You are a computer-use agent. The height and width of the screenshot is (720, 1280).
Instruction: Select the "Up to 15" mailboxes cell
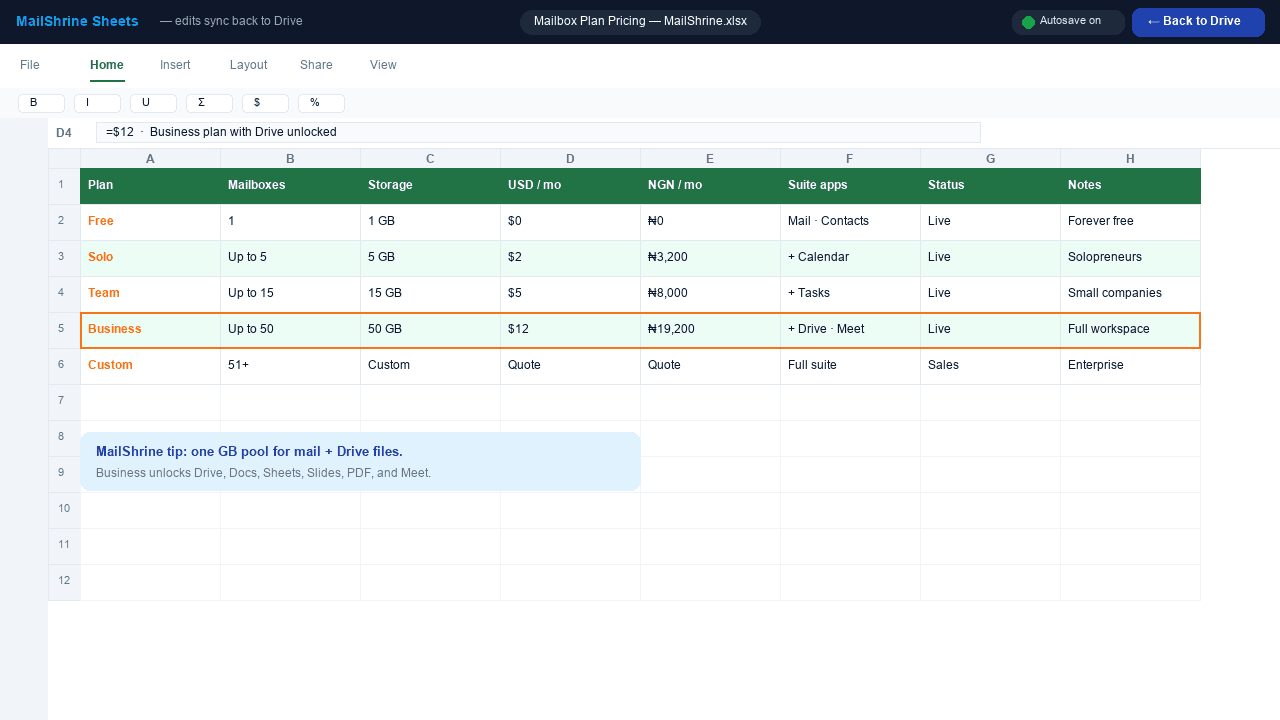click(290, 295)
